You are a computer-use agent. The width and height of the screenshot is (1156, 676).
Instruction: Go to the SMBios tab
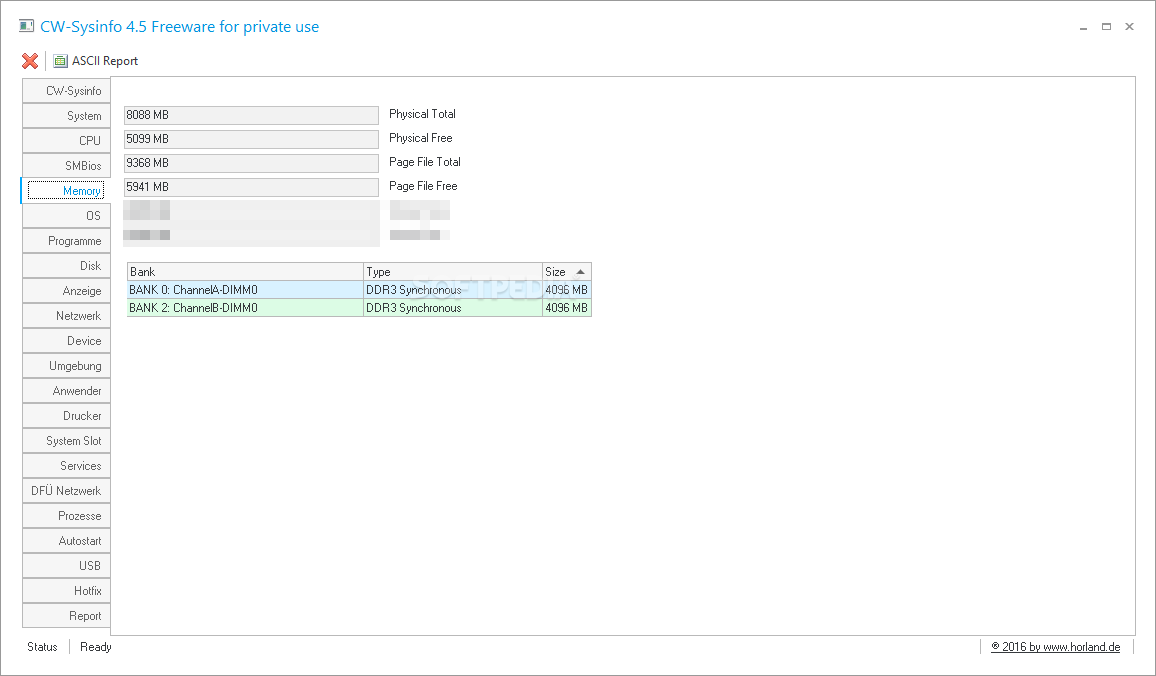click(x=66, y=166)
